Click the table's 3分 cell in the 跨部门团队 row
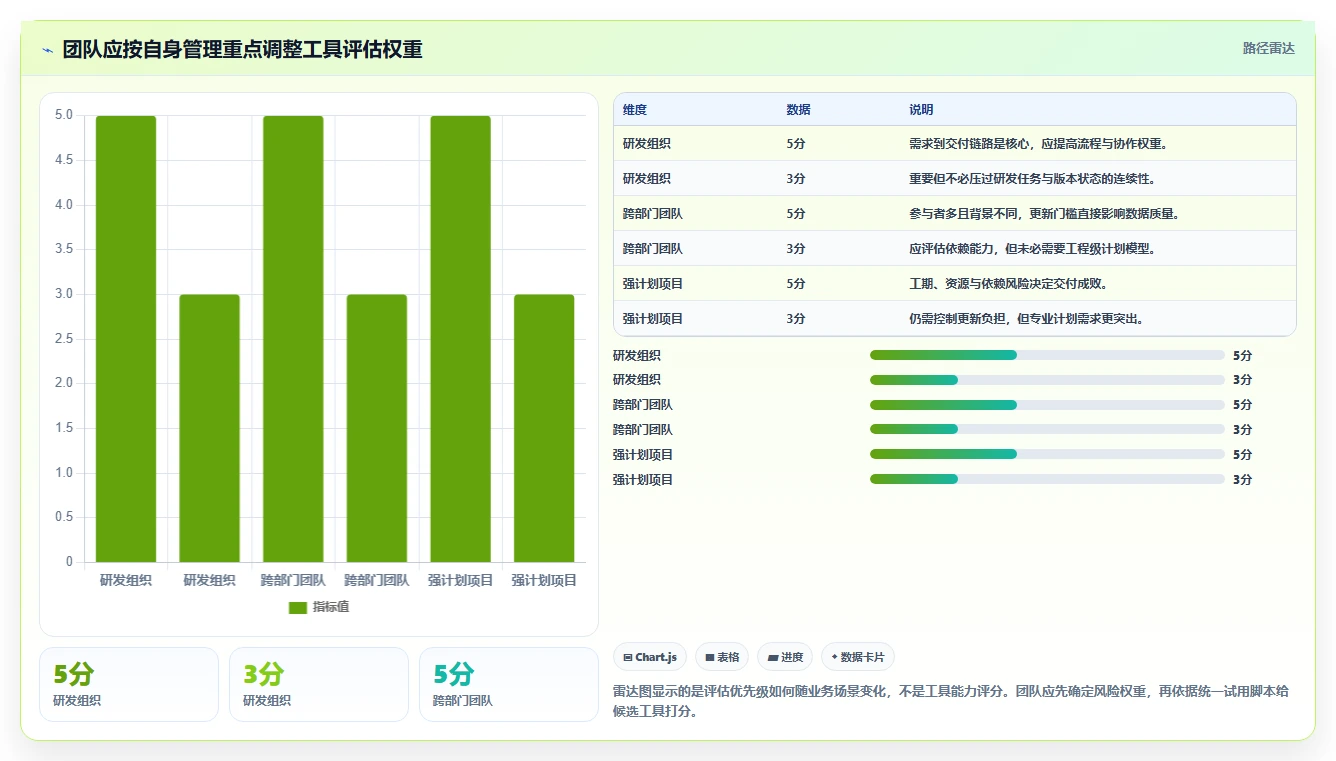1336x761 pixels. pyautogui.click(x=796, y=248)
